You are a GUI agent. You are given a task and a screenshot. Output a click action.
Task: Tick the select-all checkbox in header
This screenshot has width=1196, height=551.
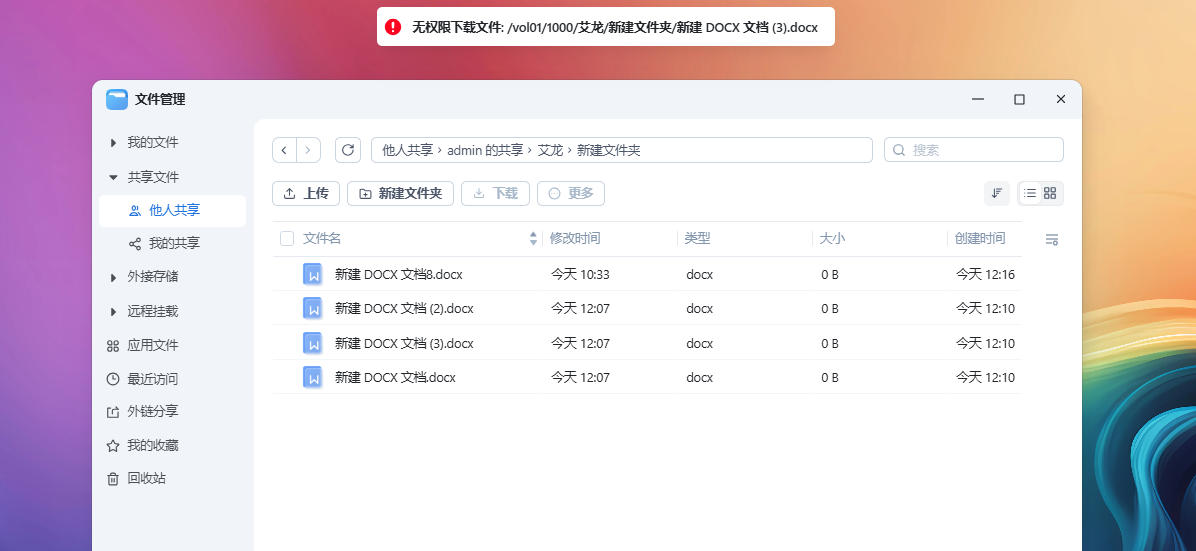point(287,239)
